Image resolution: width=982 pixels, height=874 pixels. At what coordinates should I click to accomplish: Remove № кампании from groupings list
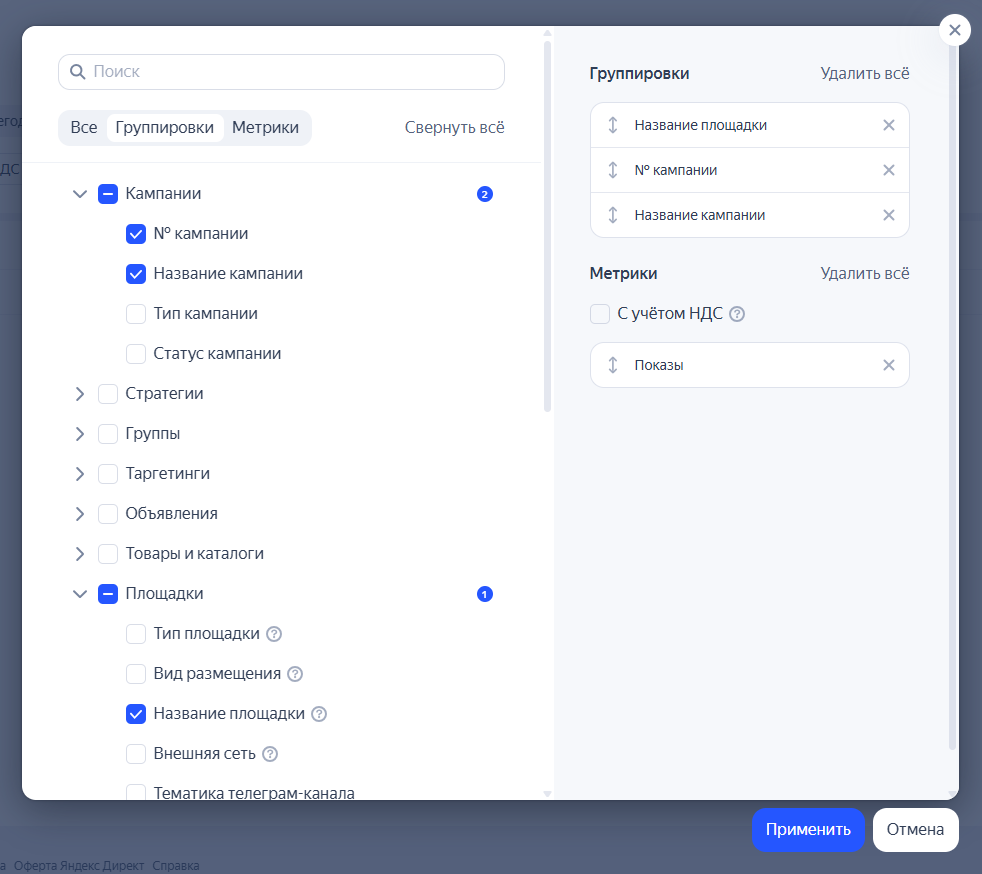pos(888,170)
